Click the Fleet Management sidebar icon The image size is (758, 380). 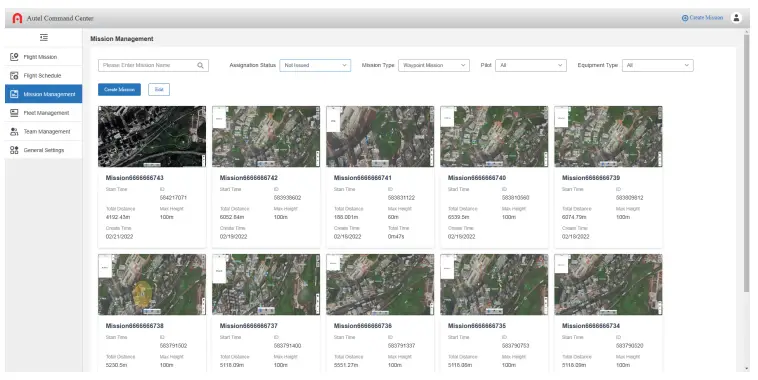[x=14, y=113]
